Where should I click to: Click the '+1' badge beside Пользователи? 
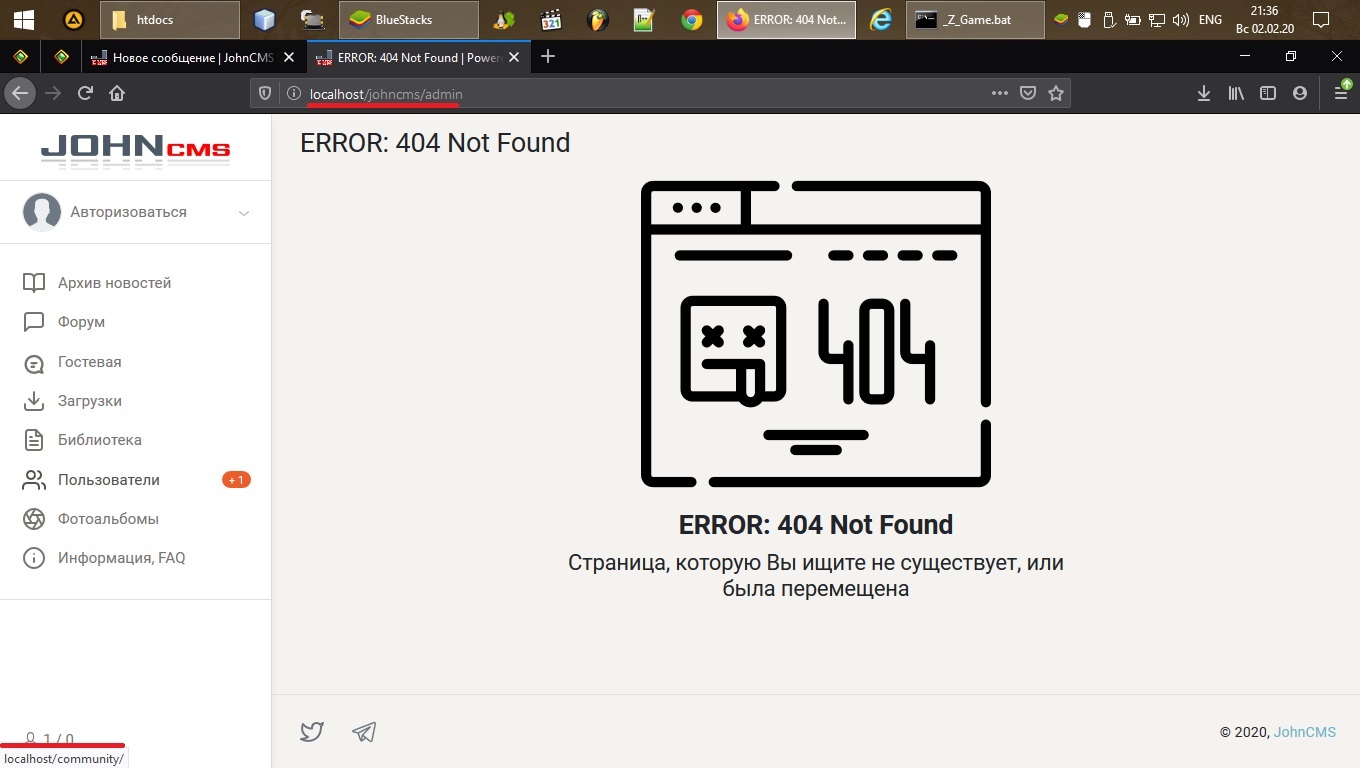(x=236, y=480)
